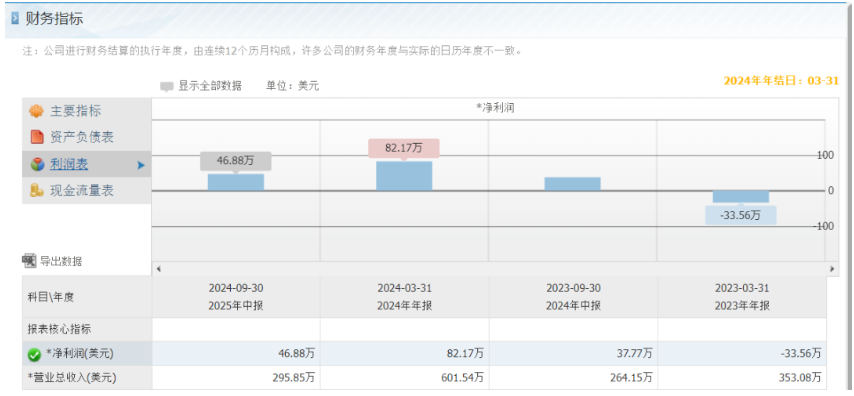The width and height of the screenshot is (854, 396).
Task: Click the 2024-09-30 2025年中报 column header
Action: coord(236,297)
